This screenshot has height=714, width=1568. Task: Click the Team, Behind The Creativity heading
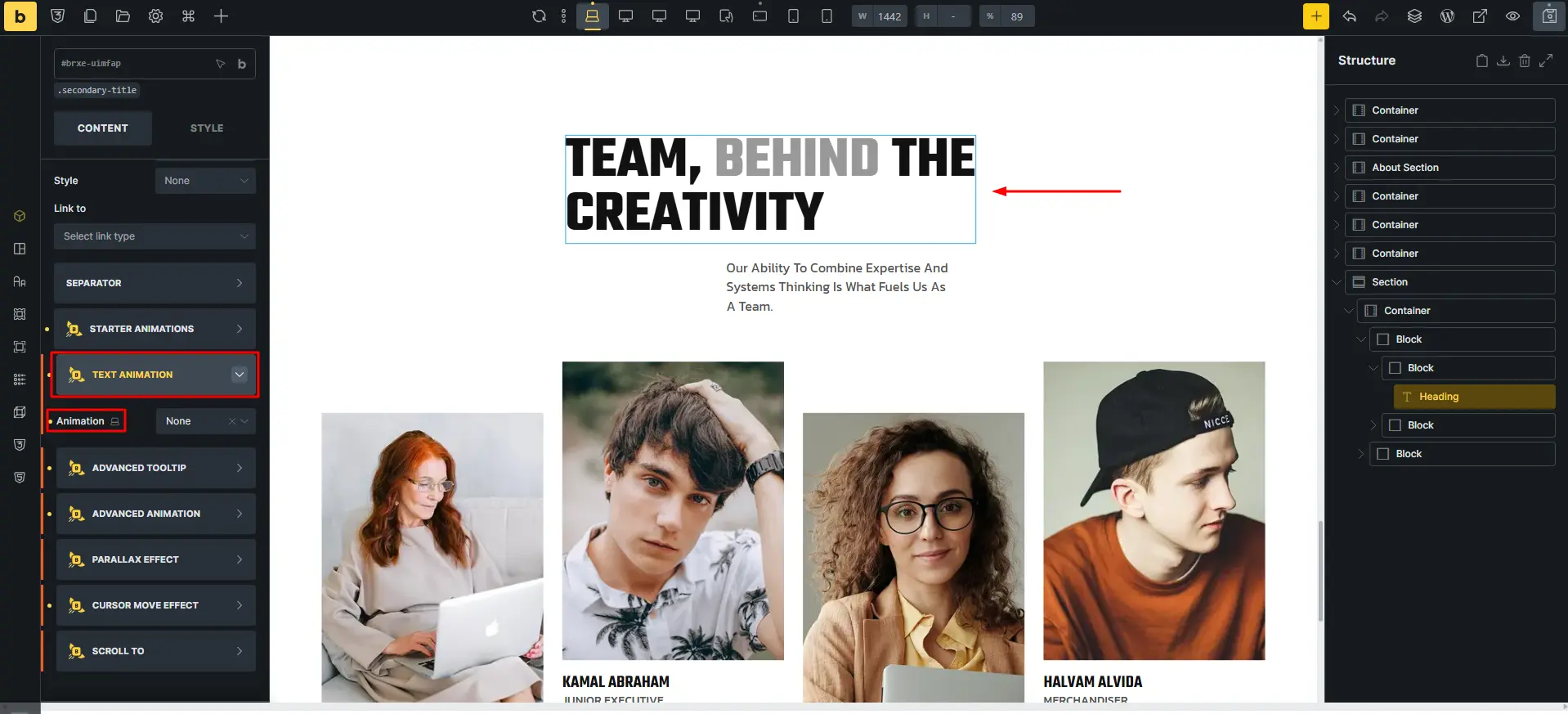(x=770, y=188)
